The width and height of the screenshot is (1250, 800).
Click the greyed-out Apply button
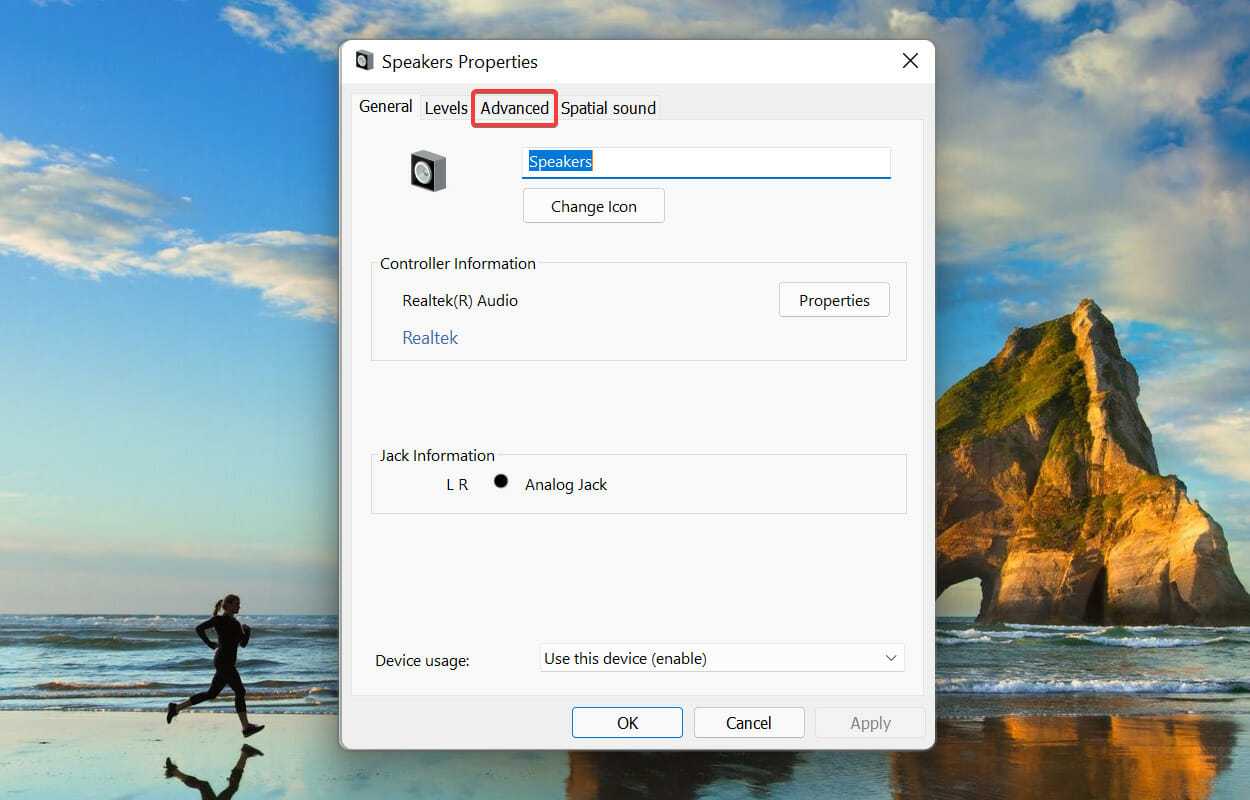(870, 723)
